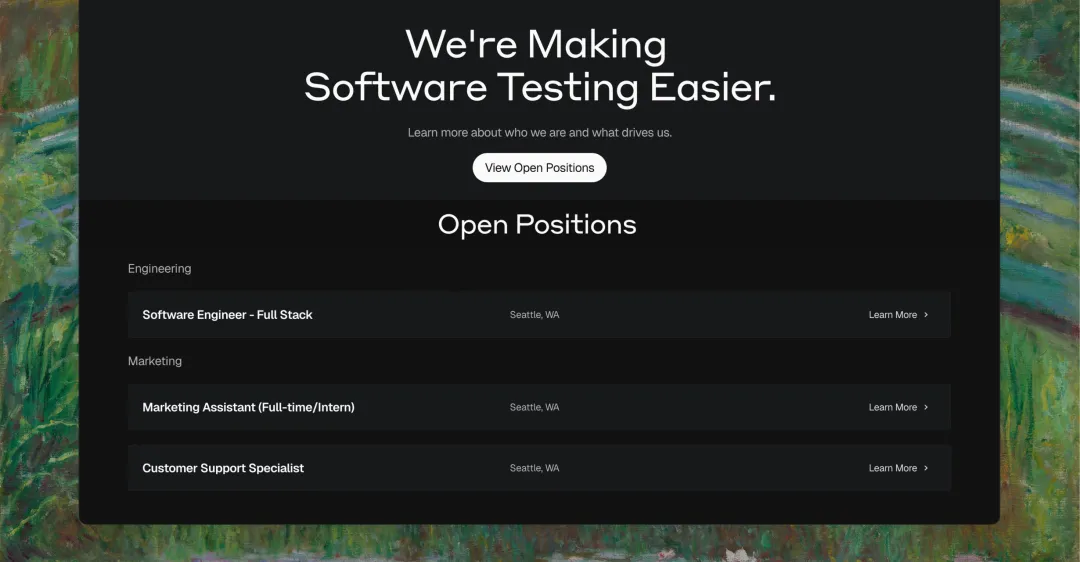
Task: Click the chevron arrow in the Customer Support row
Action: click(926, 468)
